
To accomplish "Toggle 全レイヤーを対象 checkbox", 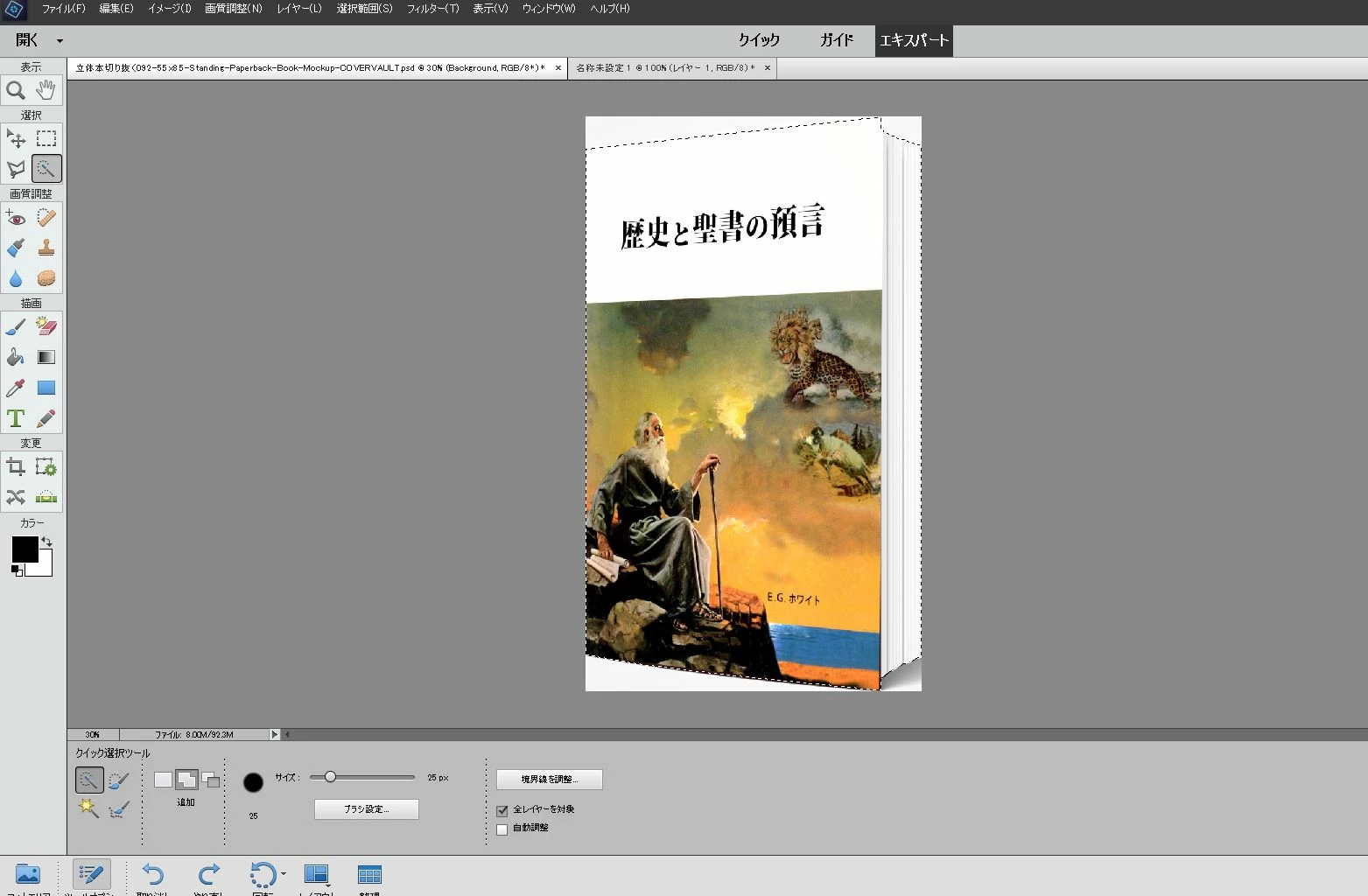I will point(502,810).
